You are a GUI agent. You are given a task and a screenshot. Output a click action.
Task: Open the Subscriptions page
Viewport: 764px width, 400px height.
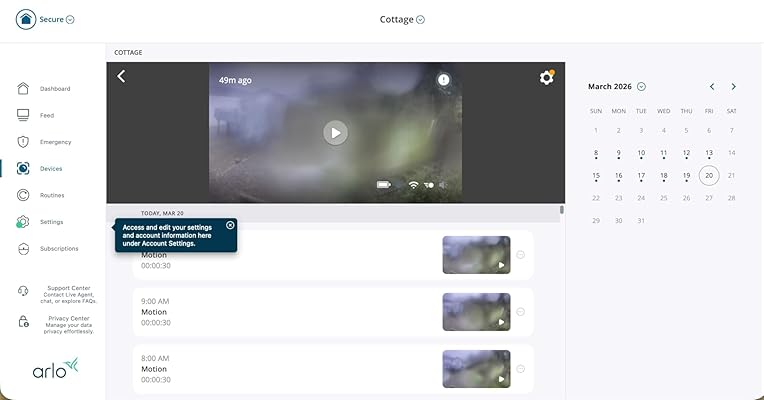(59, 248)
